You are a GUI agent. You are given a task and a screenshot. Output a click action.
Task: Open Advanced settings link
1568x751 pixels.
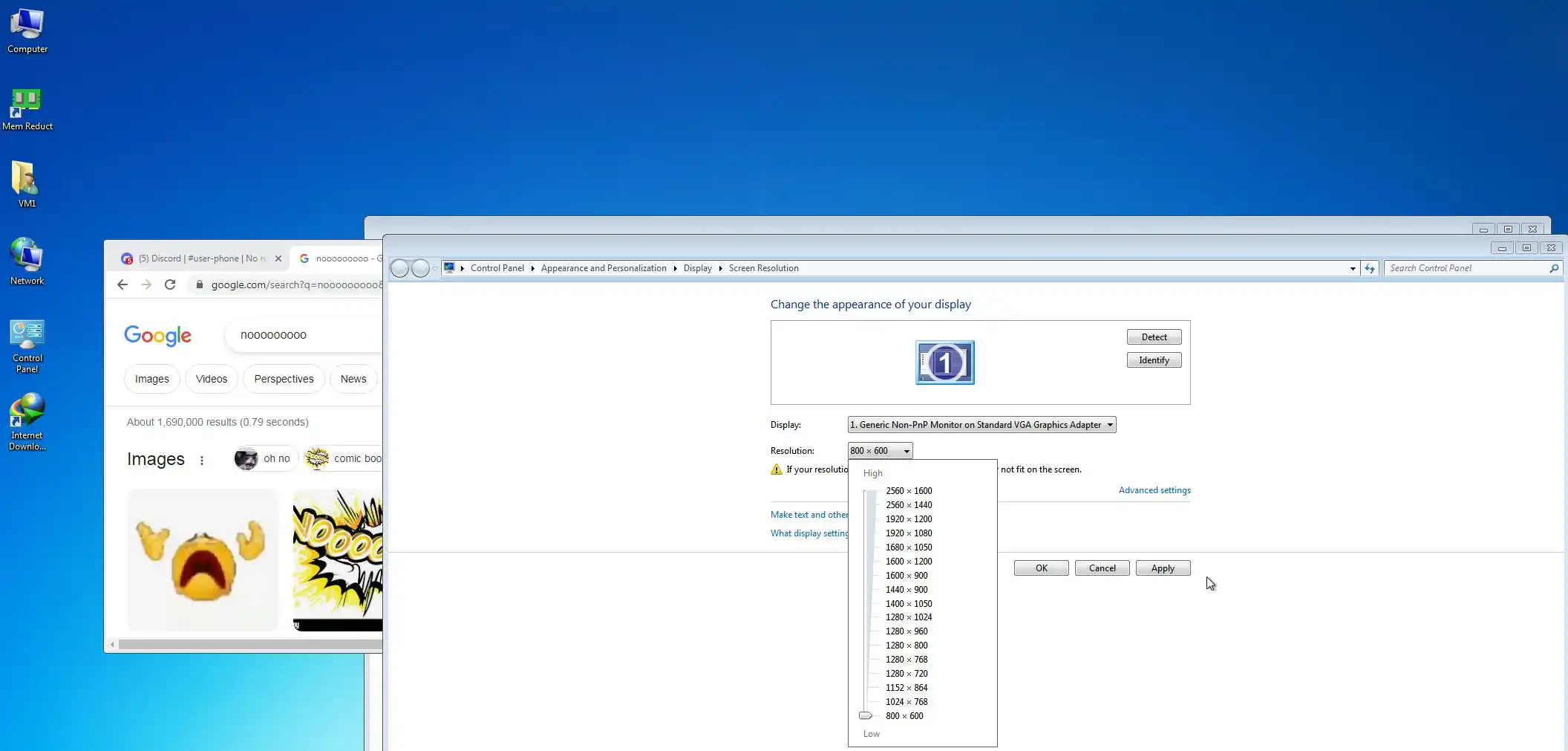click(x=1154, y=490)
